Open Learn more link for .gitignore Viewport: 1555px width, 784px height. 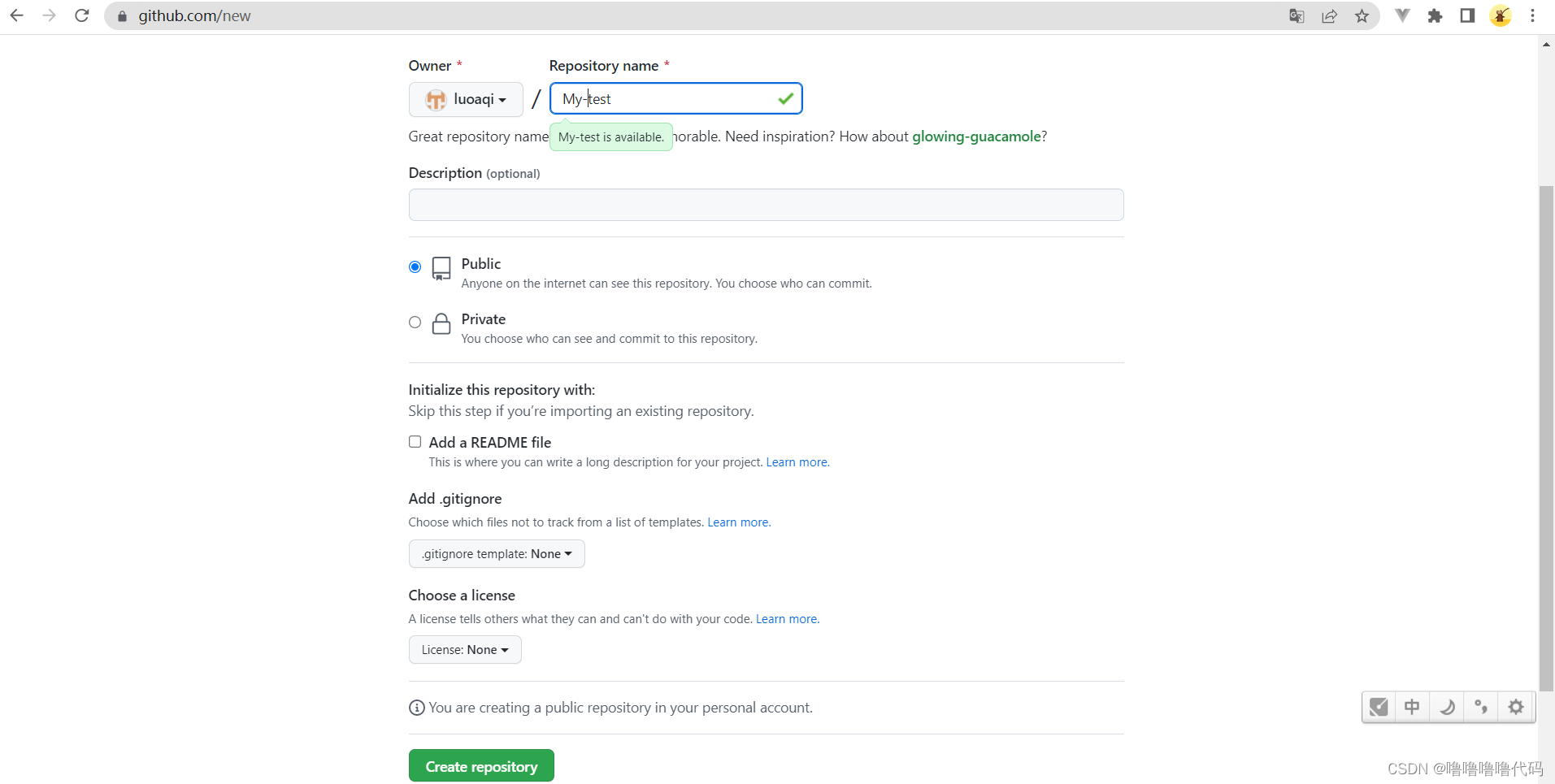point(739,522)
